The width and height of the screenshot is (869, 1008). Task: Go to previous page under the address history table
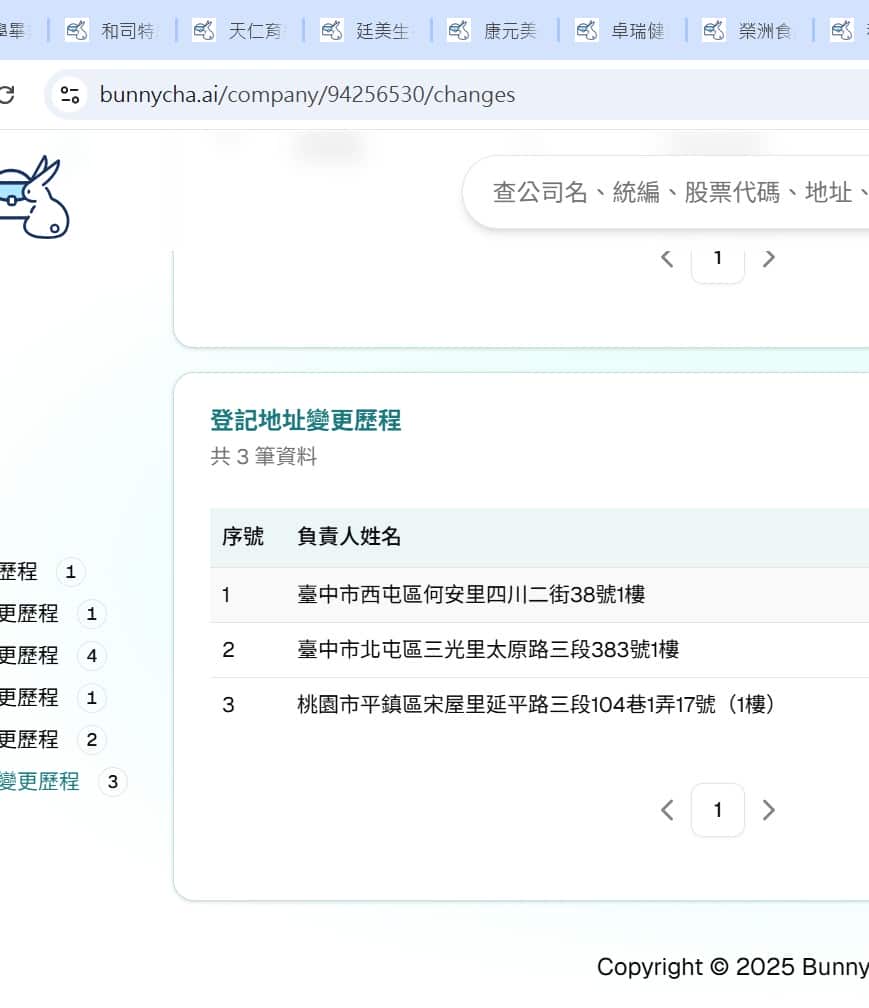point(667,810)
